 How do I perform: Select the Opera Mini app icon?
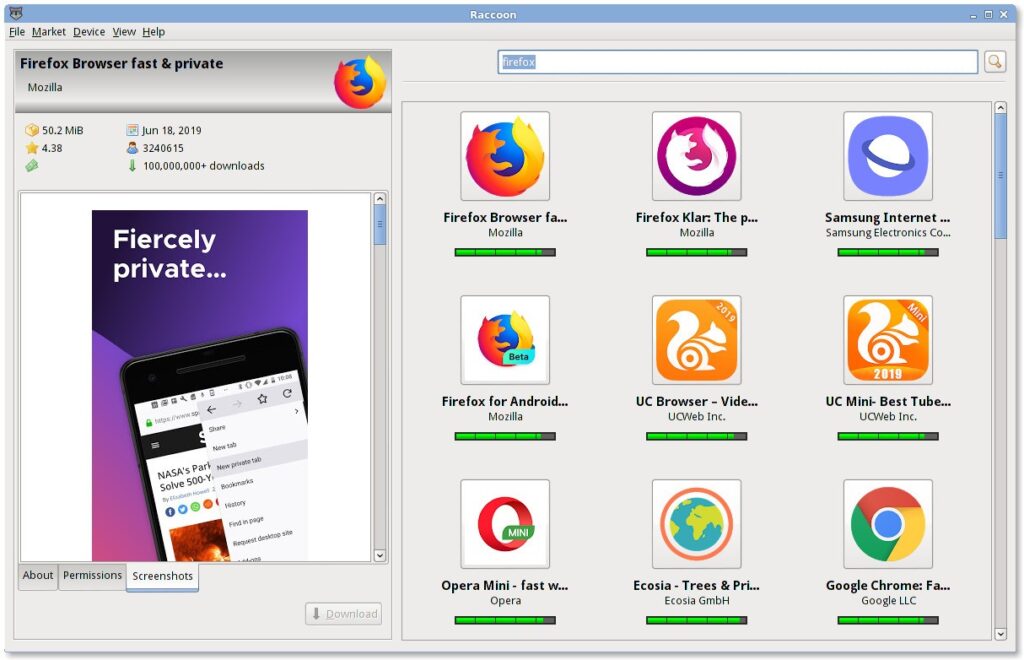point(505,524)
